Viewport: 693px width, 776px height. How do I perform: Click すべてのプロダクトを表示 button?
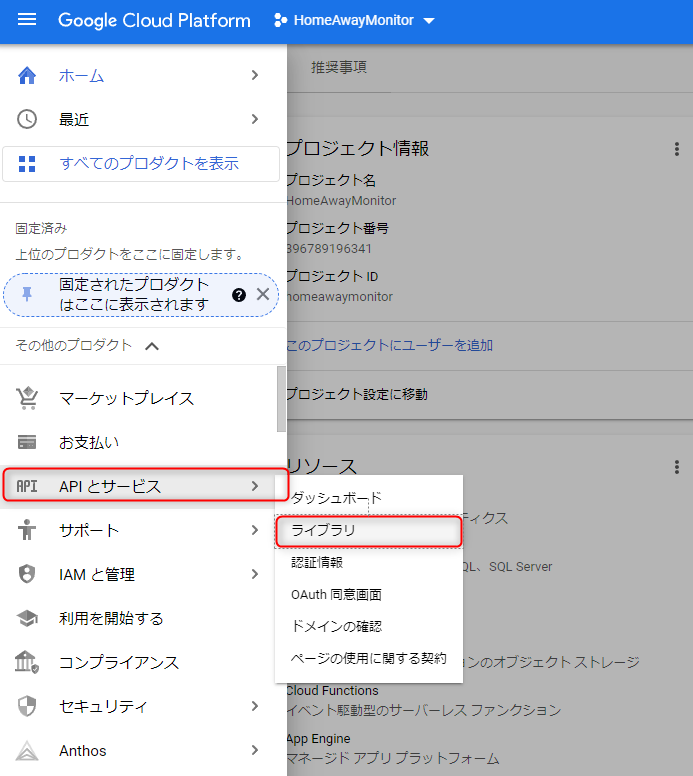coord(141,164)
